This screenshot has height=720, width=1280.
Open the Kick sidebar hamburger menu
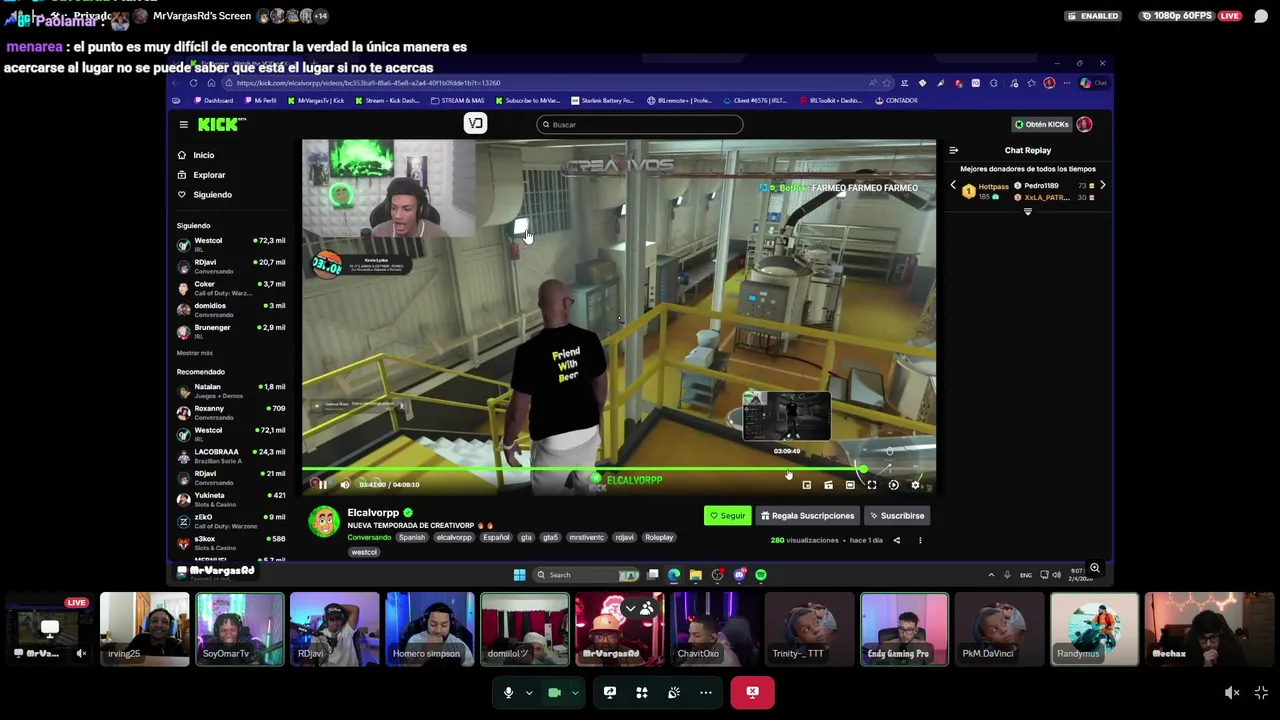click(x=183, y=125)
